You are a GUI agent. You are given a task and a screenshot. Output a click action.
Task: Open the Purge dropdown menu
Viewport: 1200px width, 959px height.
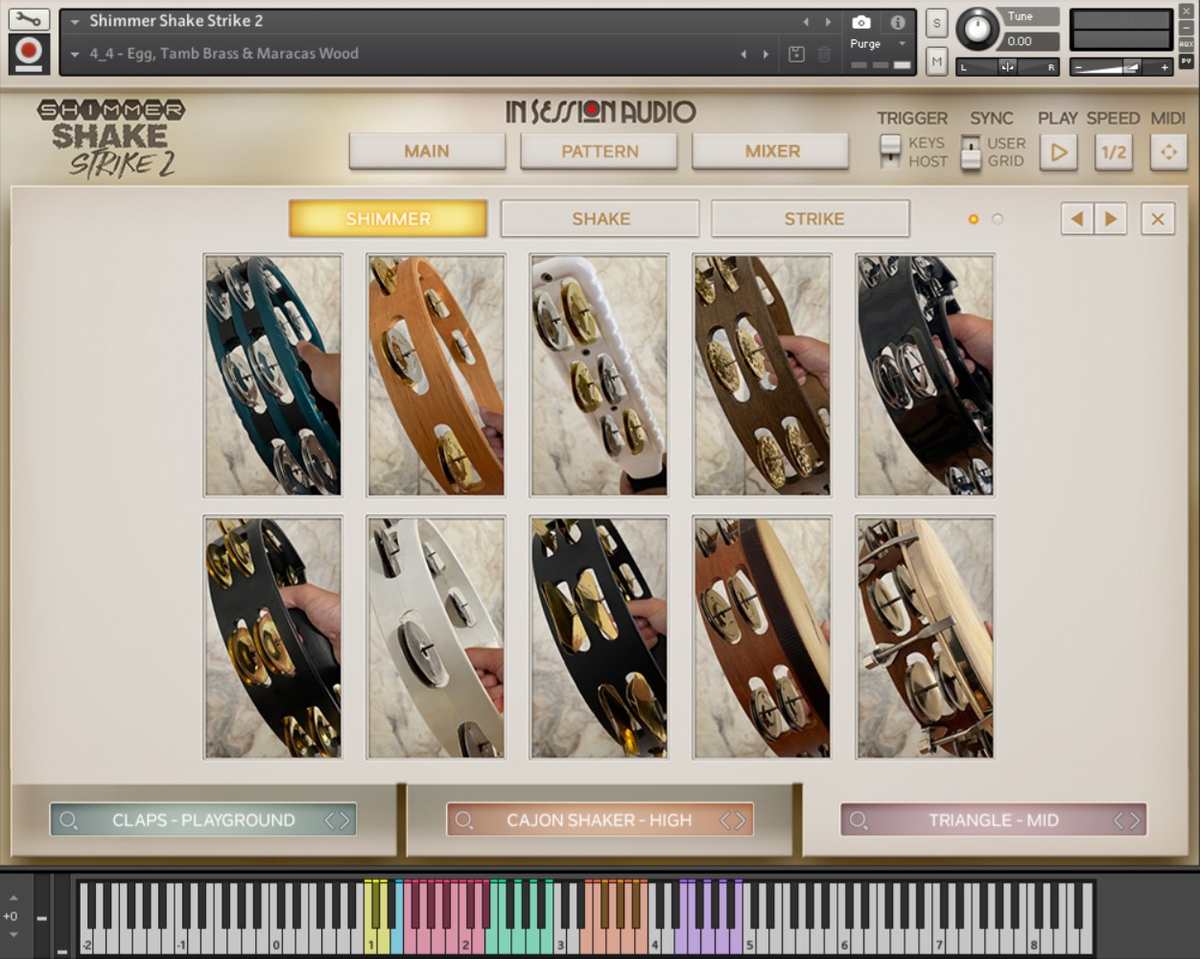(x=877, y=44)
